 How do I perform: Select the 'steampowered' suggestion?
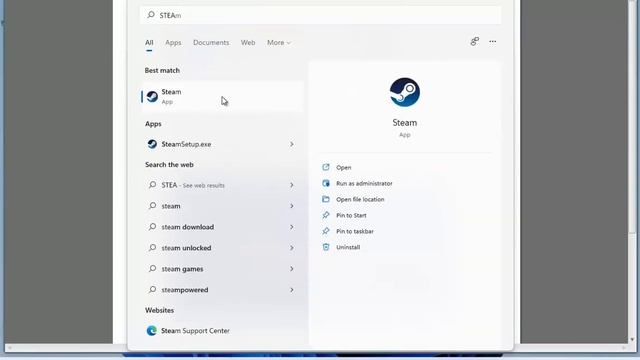(221, 290)
